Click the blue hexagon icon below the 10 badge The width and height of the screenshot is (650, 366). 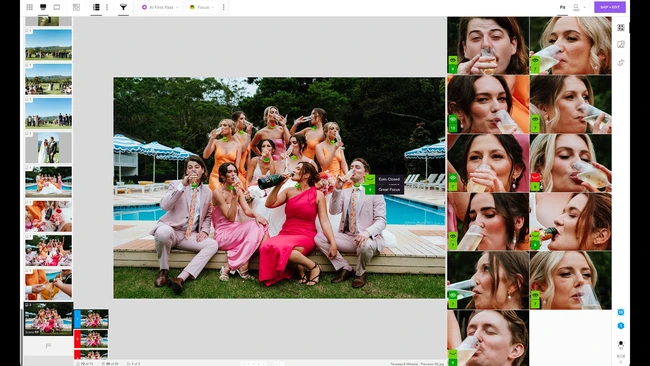click(x=621, y=326)
